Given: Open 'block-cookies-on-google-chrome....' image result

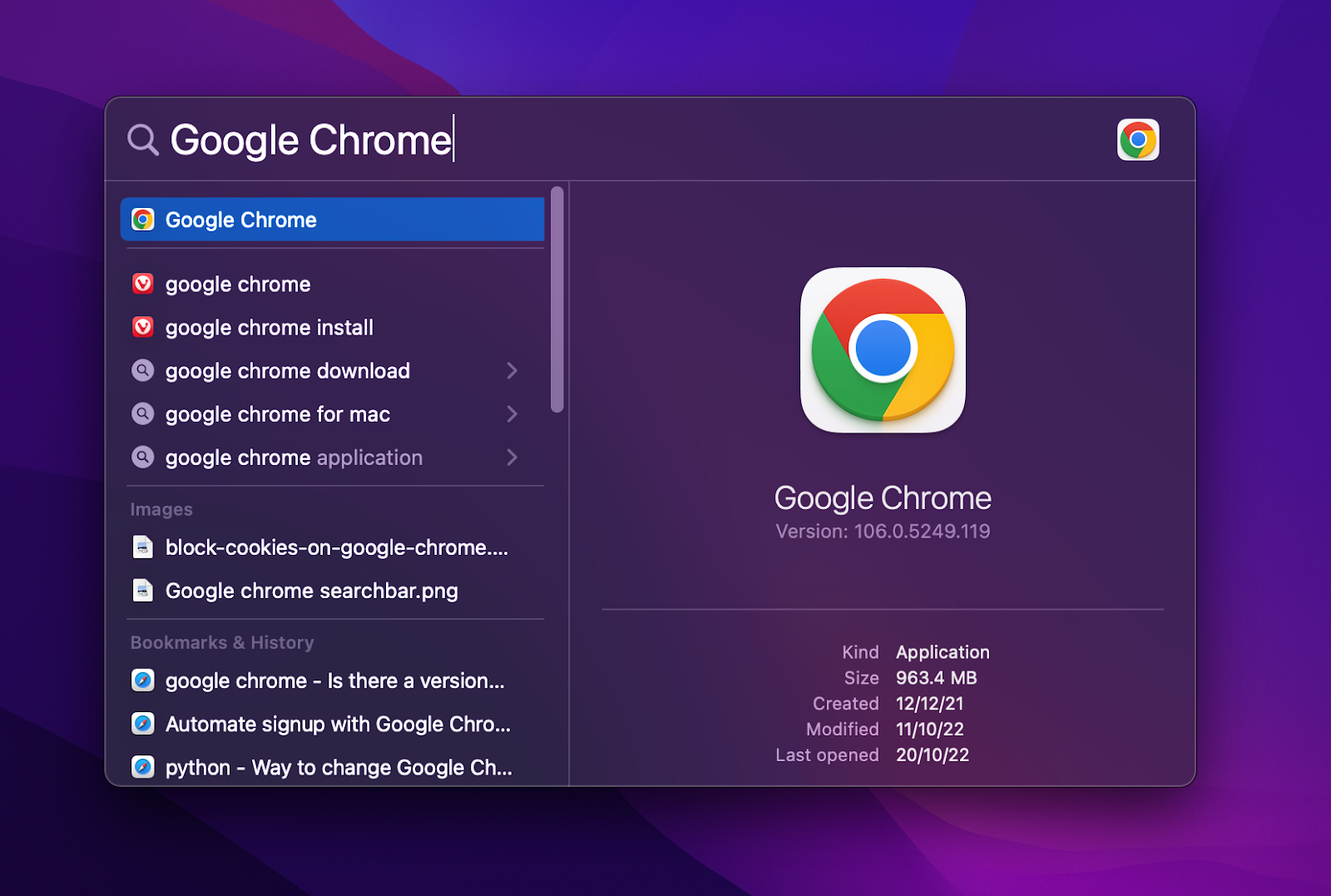Looking at the screenshot, I should (x=333, y=547).
